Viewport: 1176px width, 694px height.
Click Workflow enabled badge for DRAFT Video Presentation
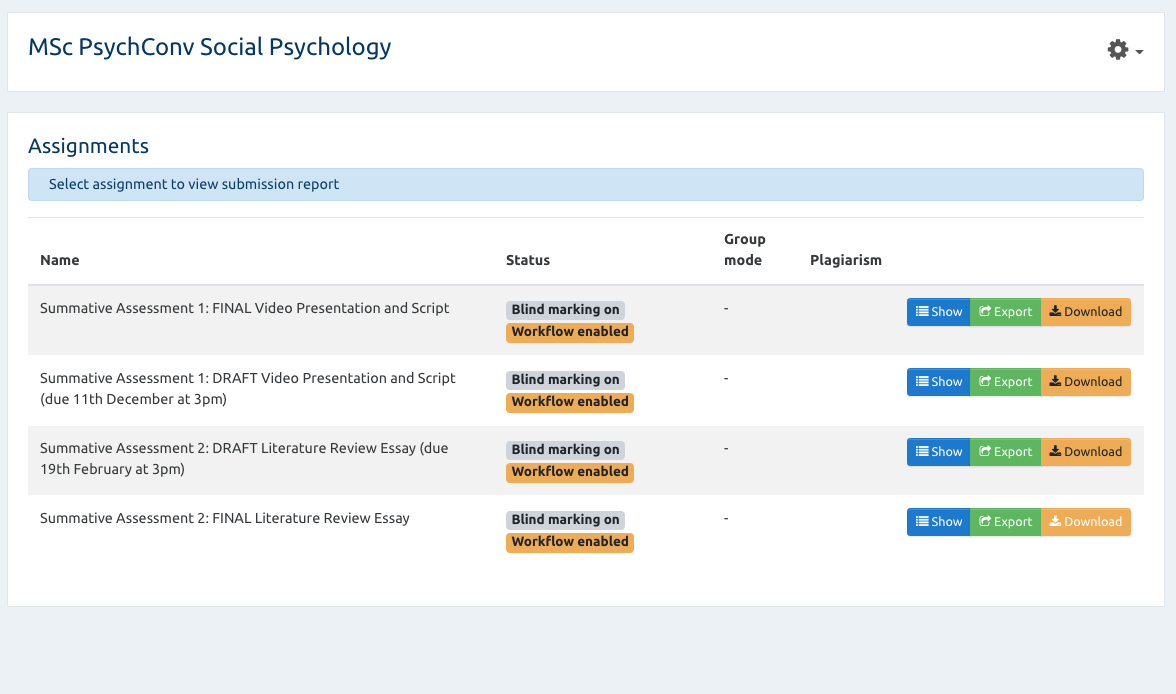coord(570,402)
